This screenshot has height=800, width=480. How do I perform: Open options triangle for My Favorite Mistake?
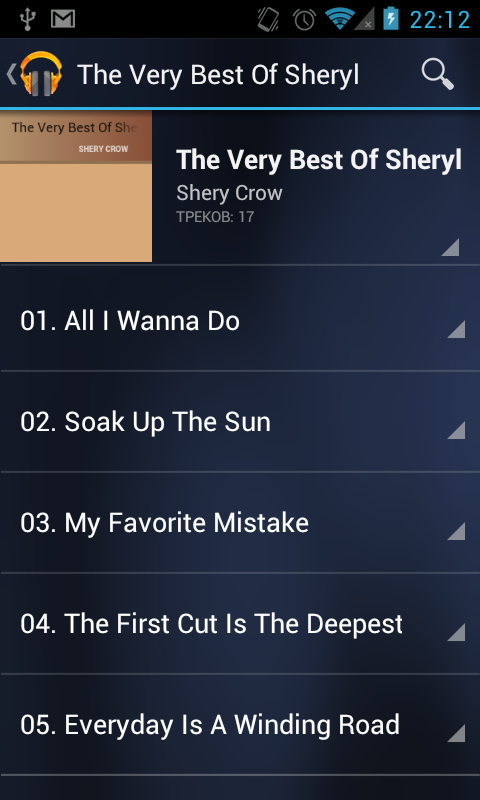coord(456,531)
